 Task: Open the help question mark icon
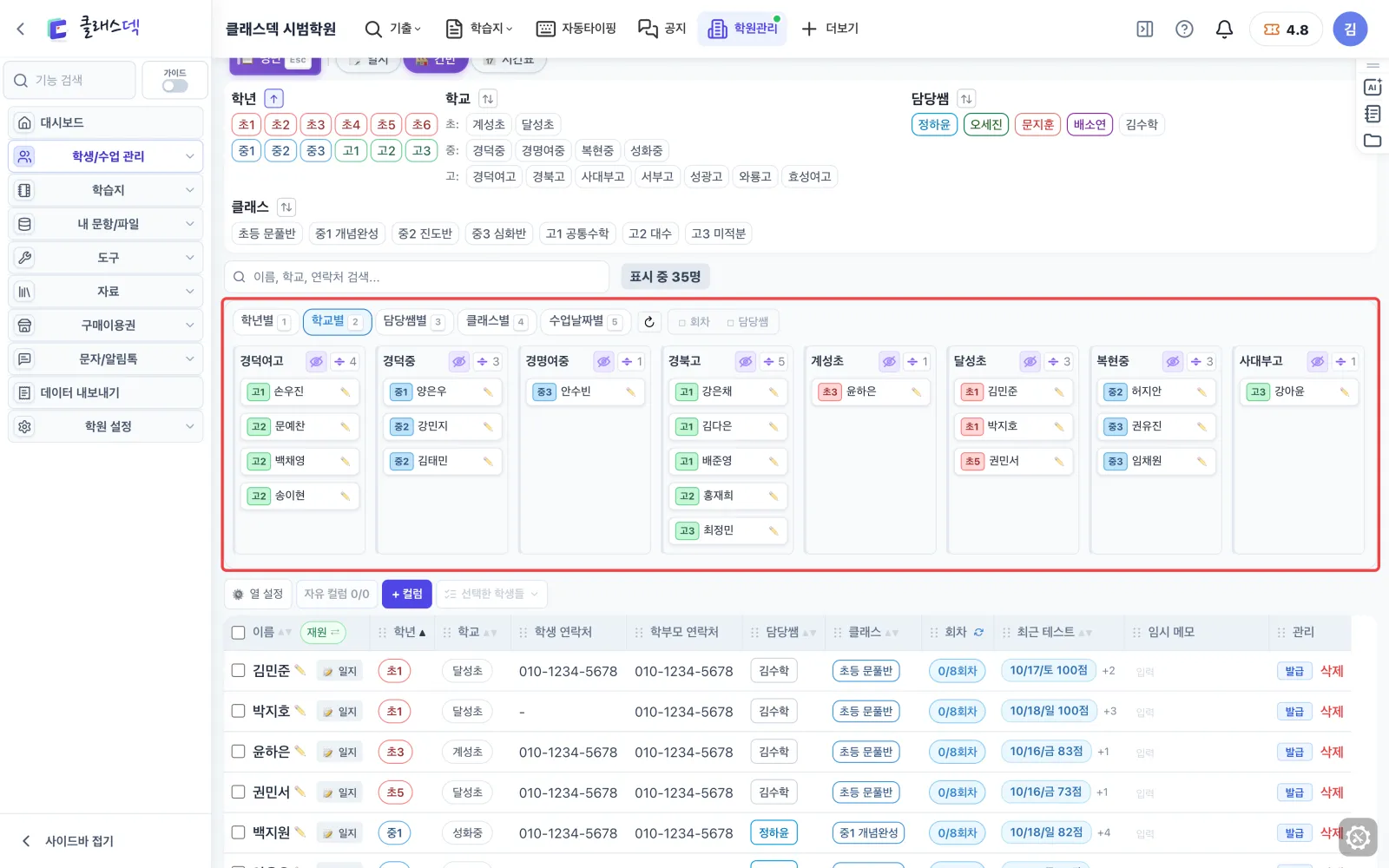click(x=1184, y=30)
